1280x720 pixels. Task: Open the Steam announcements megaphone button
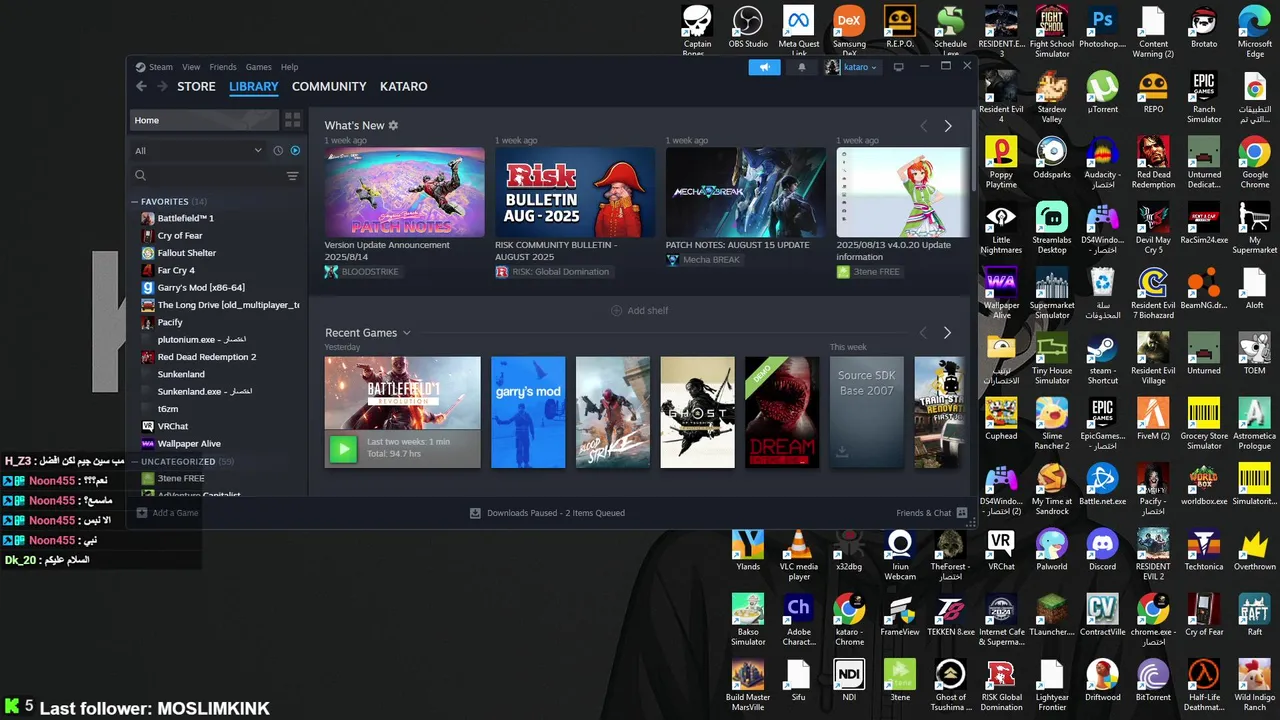point(764,67)
